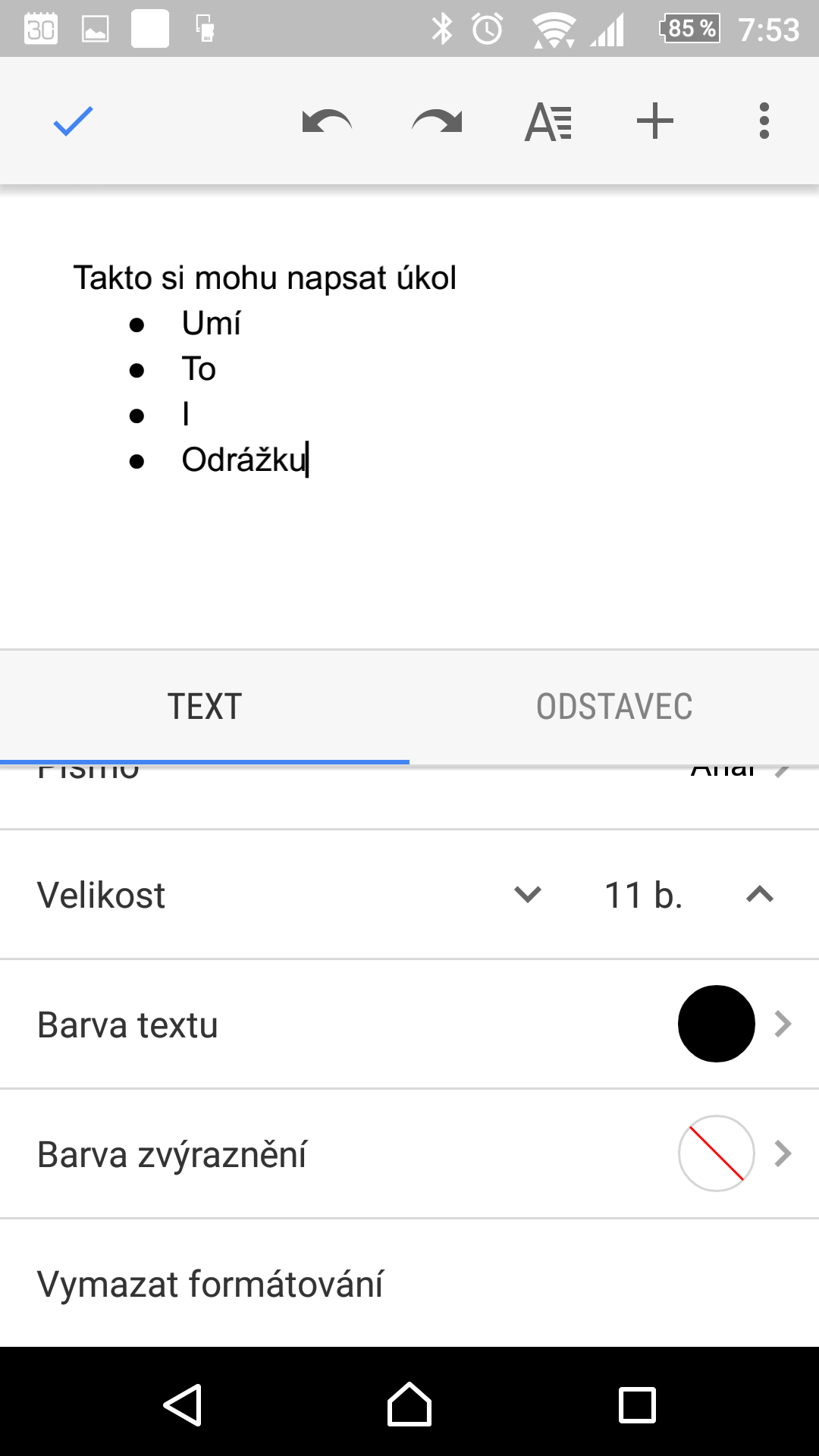Screen dimensions: 819x1456
Task: Place cursor in the bullet item Umí
Action: (211, 323)
